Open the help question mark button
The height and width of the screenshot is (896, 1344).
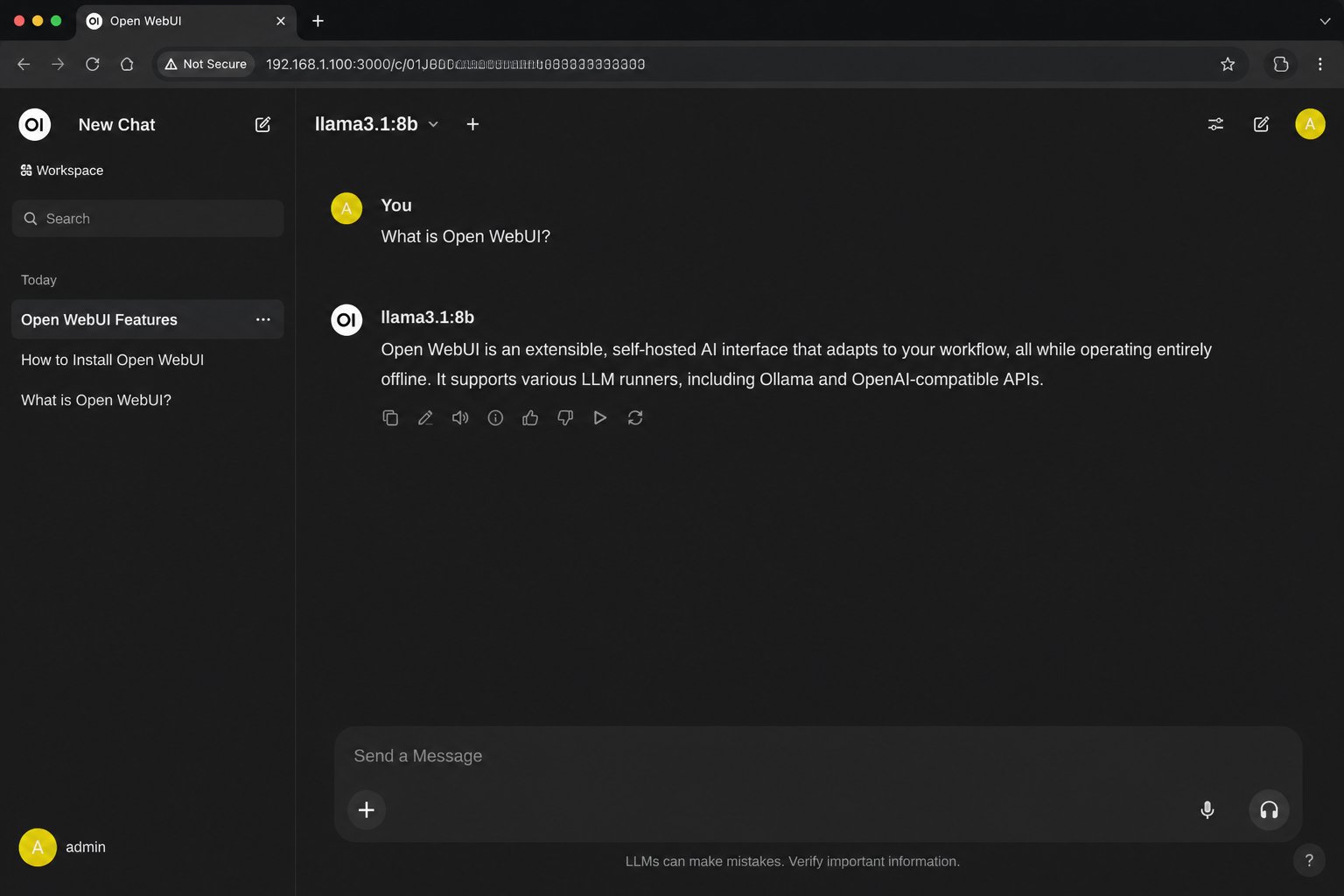click(1309, 860)
